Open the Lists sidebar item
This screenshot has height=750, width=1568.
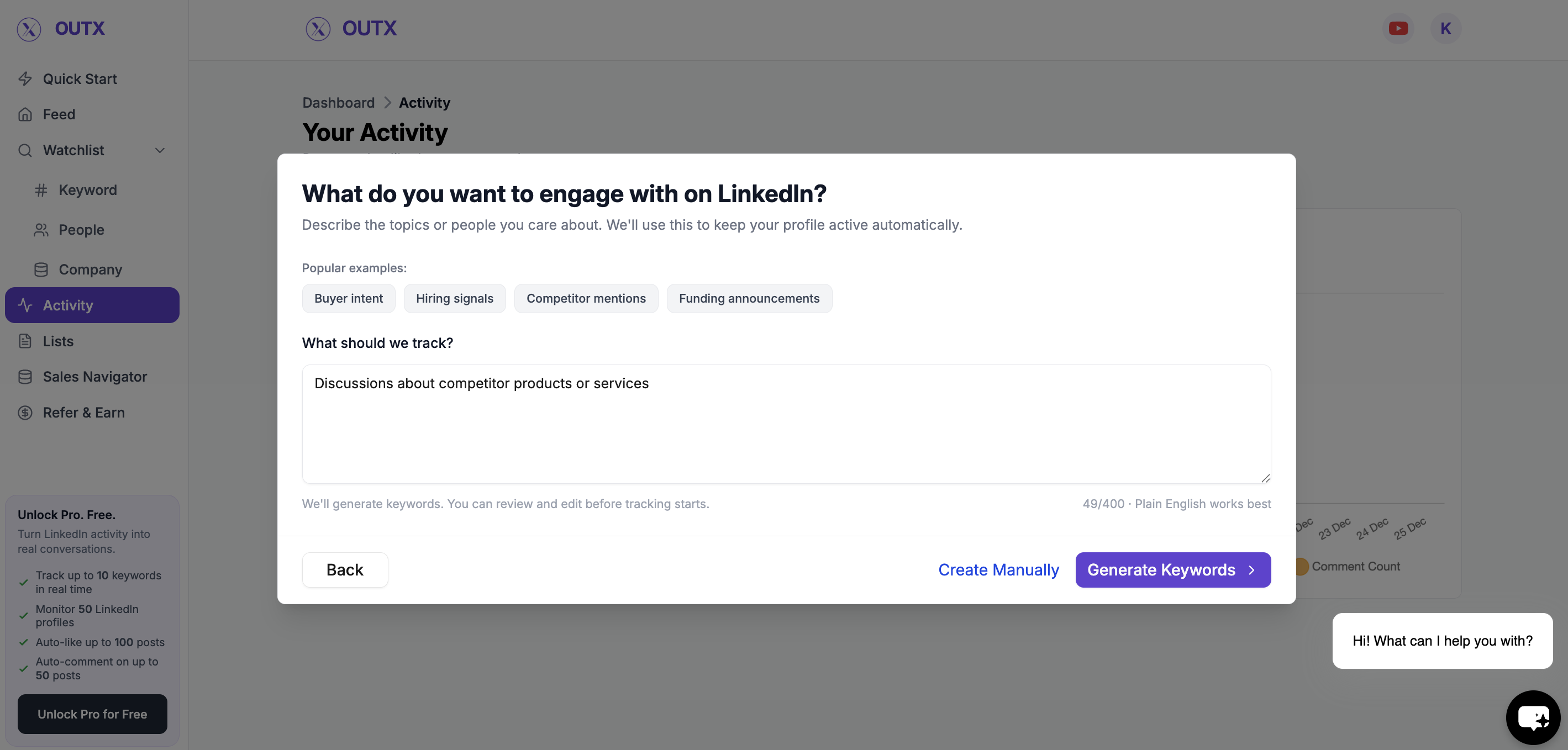coord(58,341)
